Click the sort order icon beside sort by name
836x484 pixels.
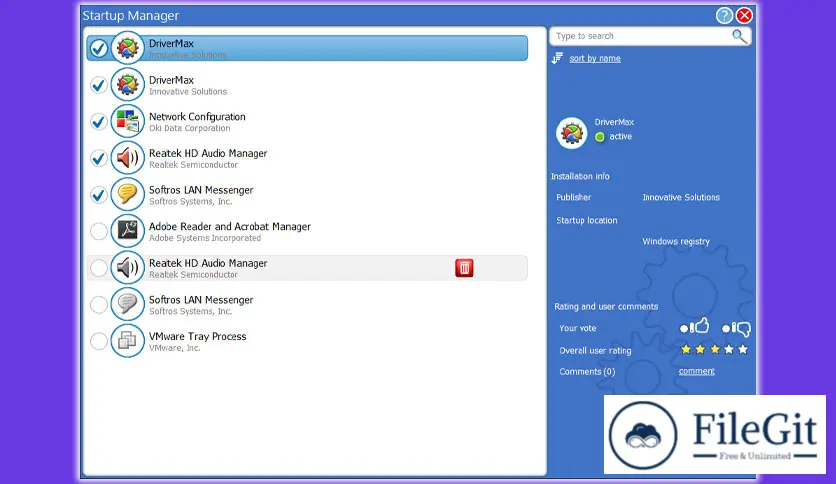click(x=558, y=58)
